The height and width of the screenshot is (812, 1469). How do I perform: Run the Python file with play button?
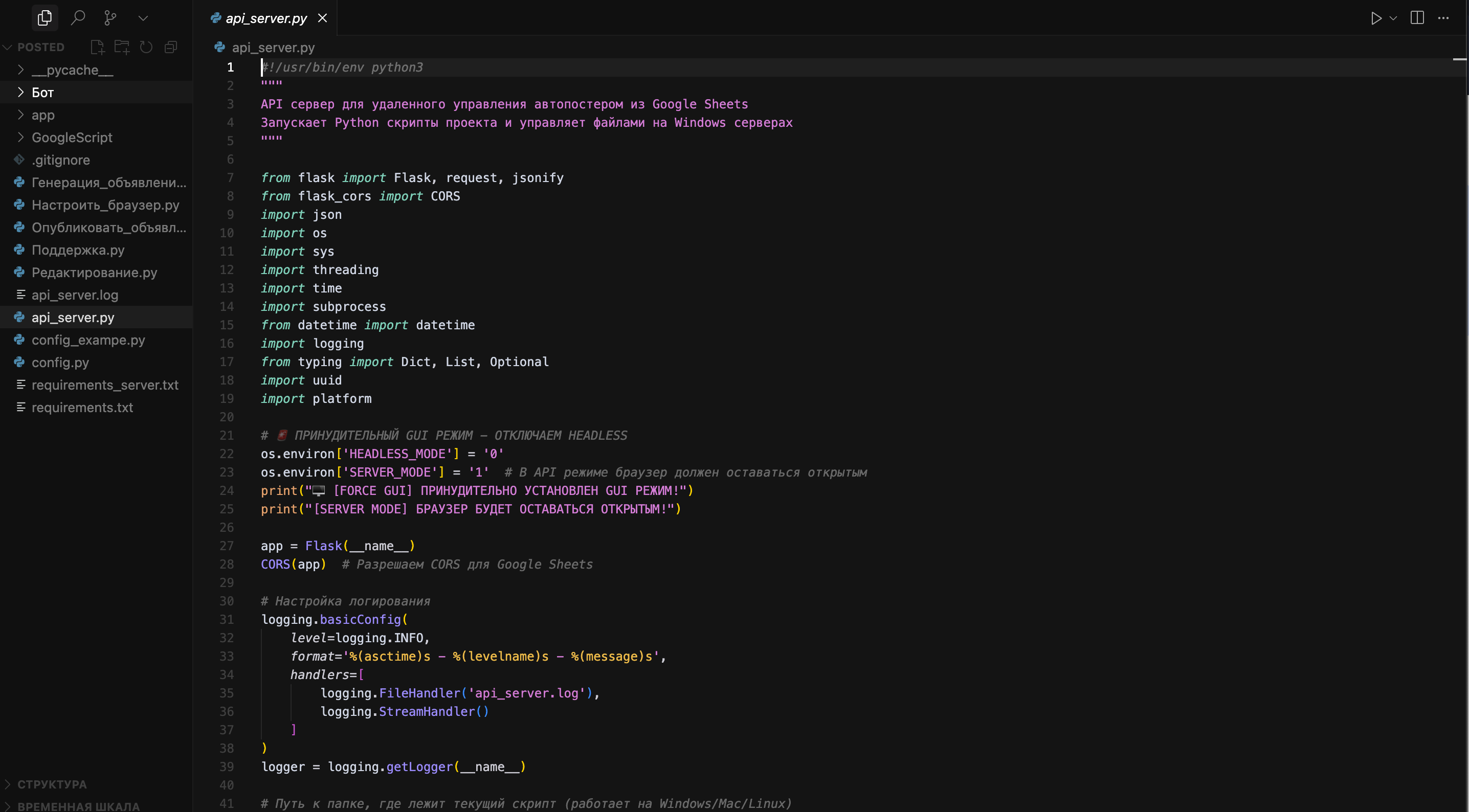coord(1375,18)
